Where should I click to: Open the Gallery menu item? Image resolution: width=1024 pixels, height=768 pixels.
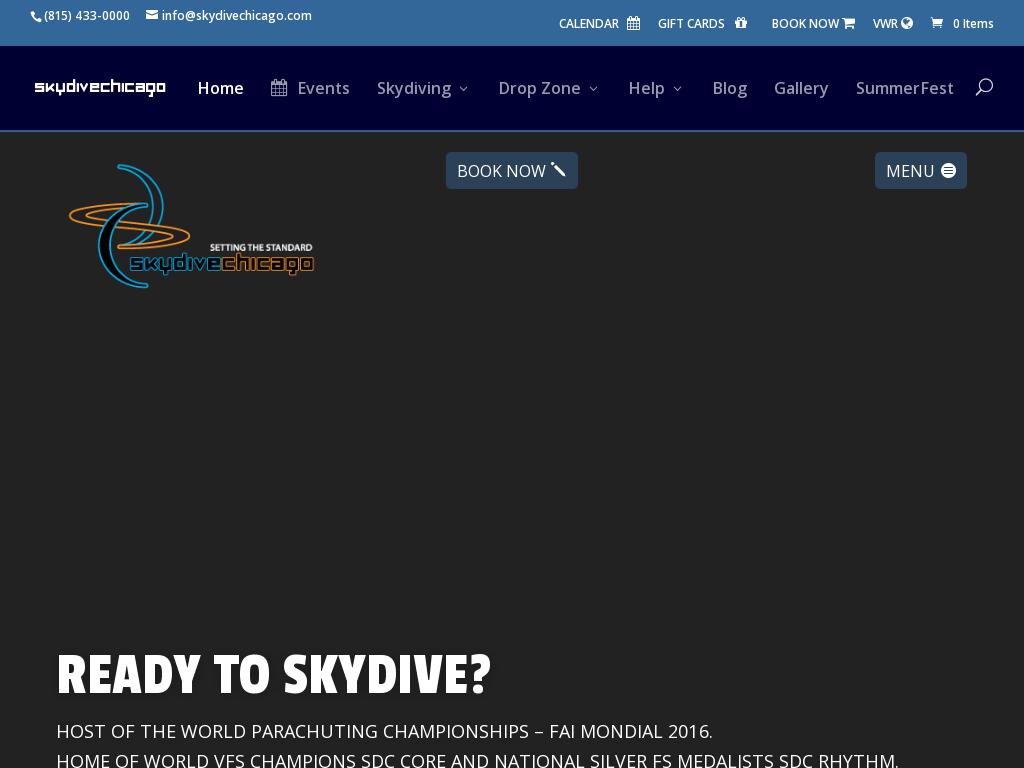(x=801, y=88)
